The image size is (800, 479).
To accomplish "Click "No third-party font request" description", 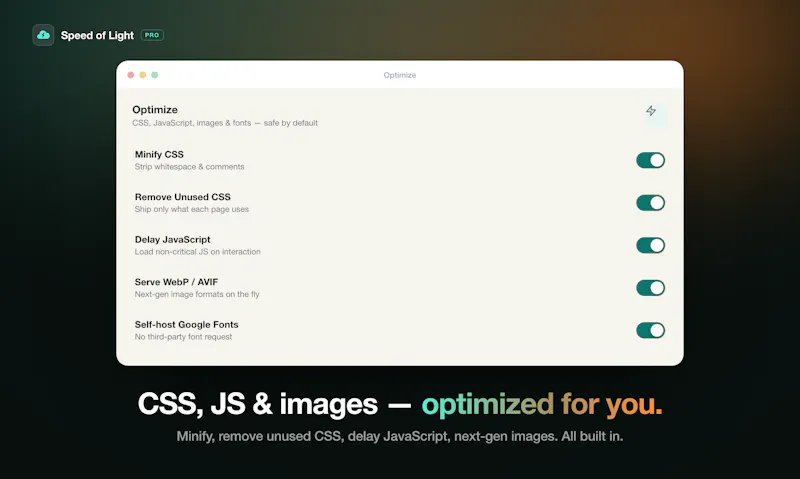I will point(183,337).
